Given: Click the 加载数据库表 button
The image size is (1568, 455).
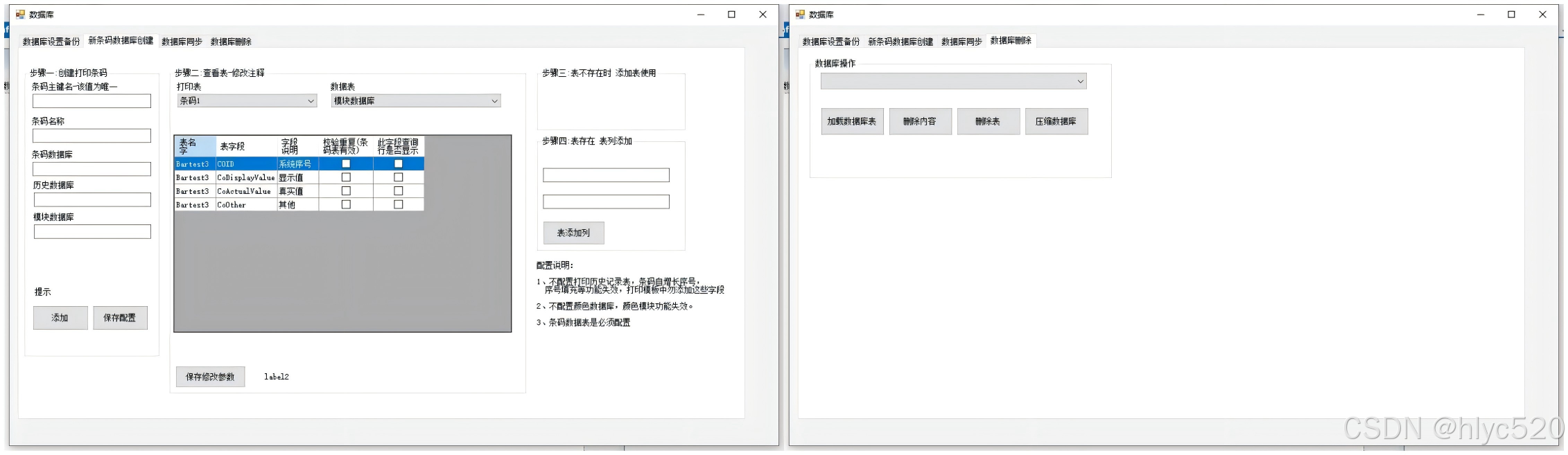Looking at the screenshot, I should point(852,121).
